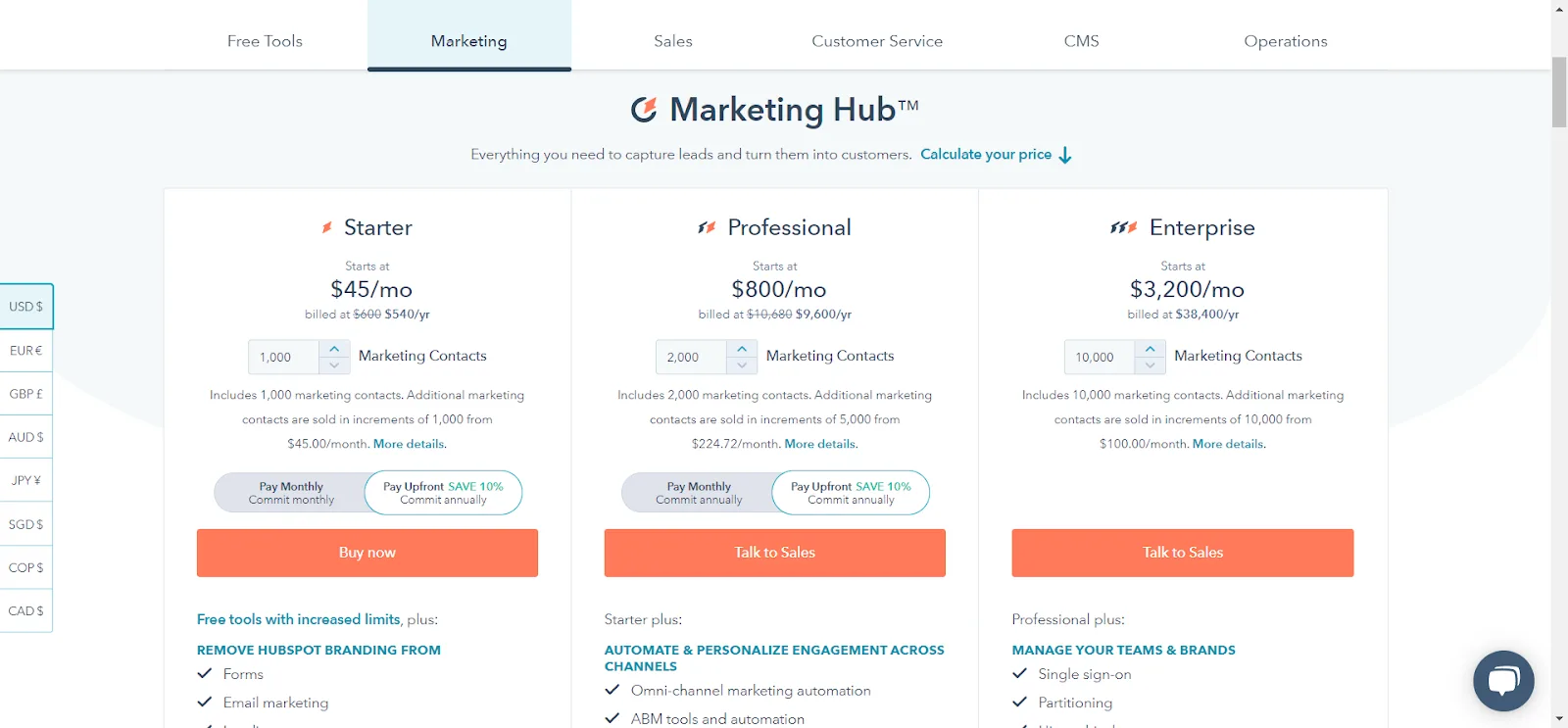Click the Enterprise plan triple-lightning icon
1568x728 pixels.
pyautogui.click(x=1124, y=227)
